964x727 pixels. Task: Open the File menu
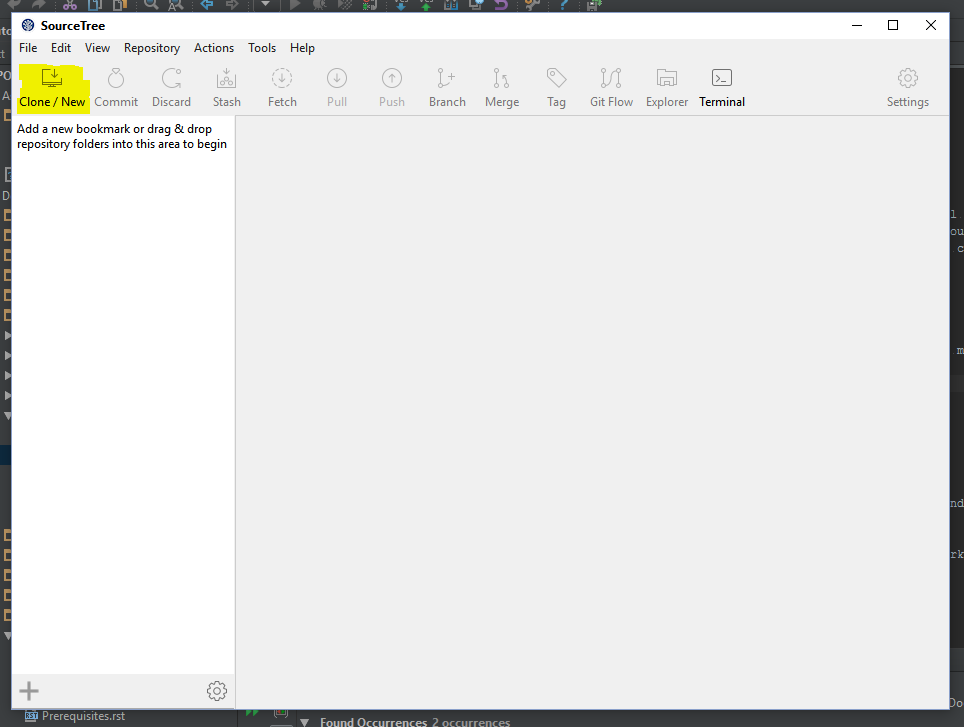point(28,48)
